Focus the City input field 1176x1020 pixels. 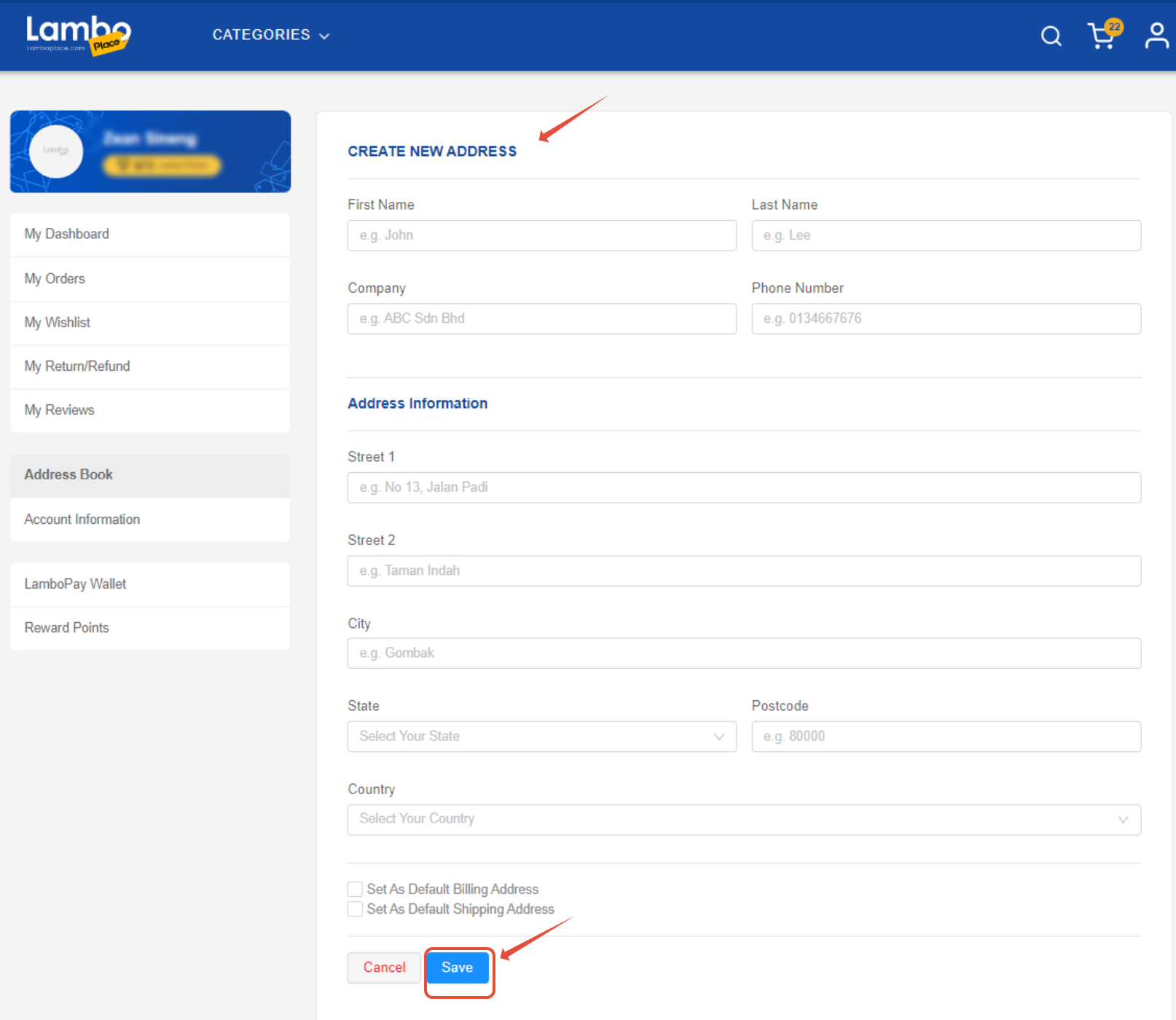(x=744, y=654)
